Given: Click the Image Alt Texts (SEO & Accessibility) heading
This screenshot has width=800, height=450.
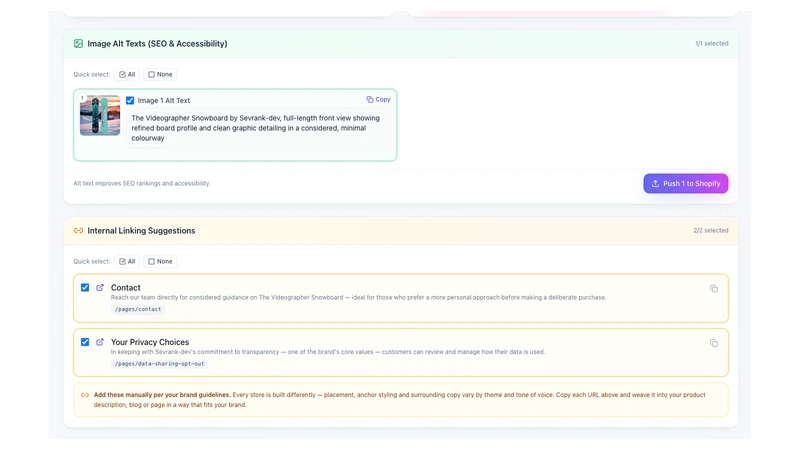Looking at the screenshot, I should (157, 44).
